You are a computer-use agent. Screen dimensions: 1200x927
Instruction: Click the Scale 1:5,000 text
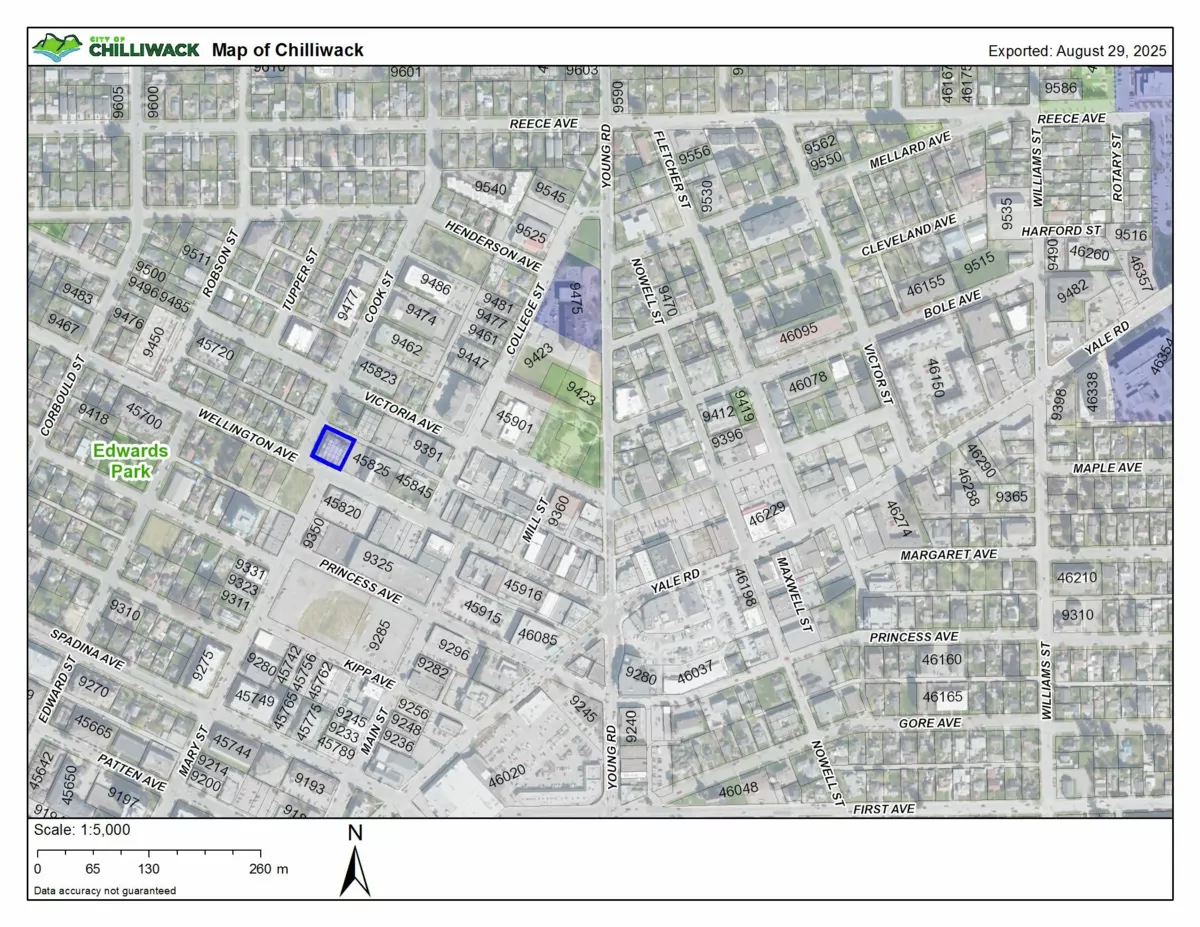tap(82, 830)
